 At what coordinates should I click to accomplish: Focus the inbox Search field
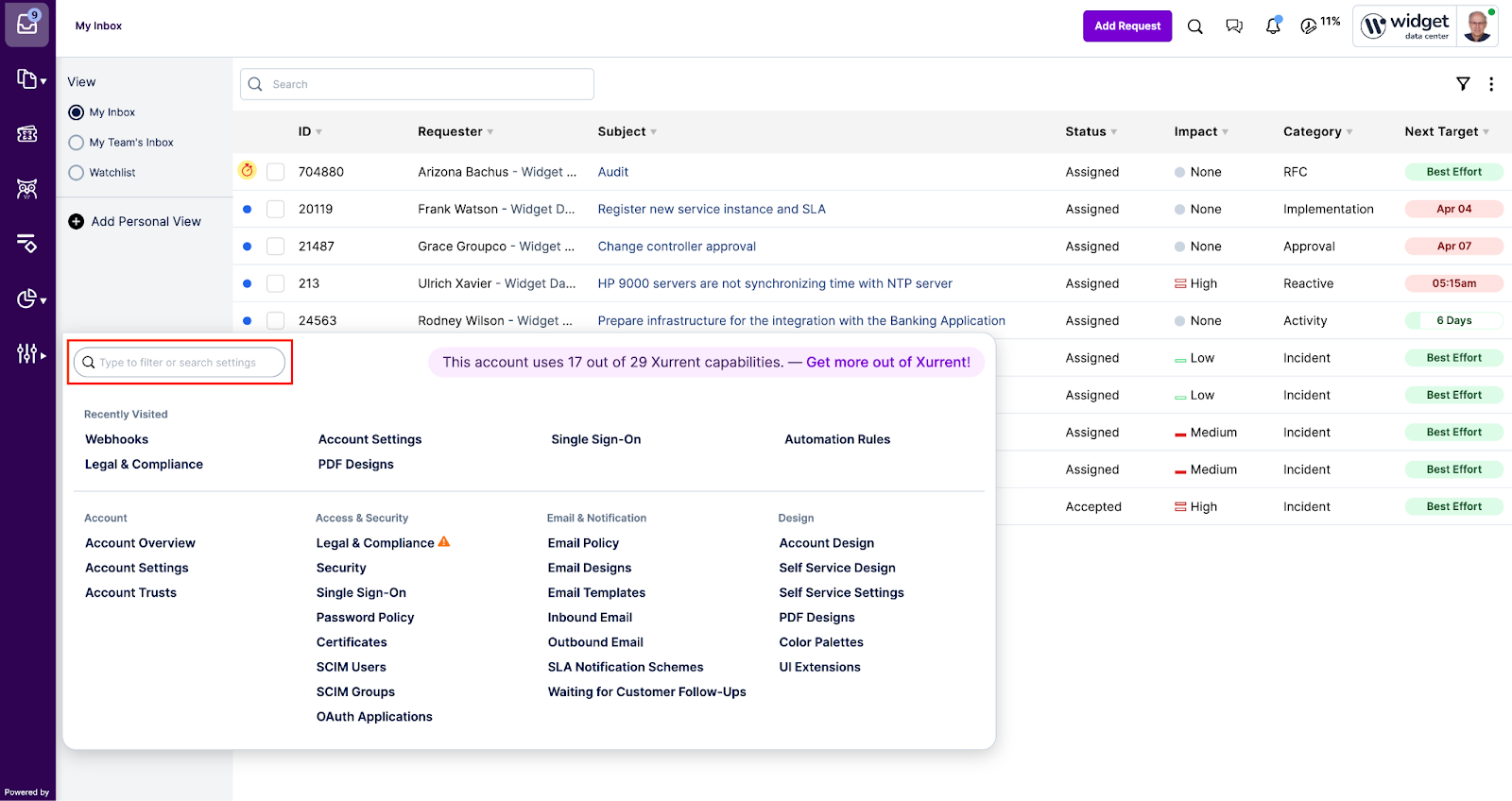(x=417, y=84)
